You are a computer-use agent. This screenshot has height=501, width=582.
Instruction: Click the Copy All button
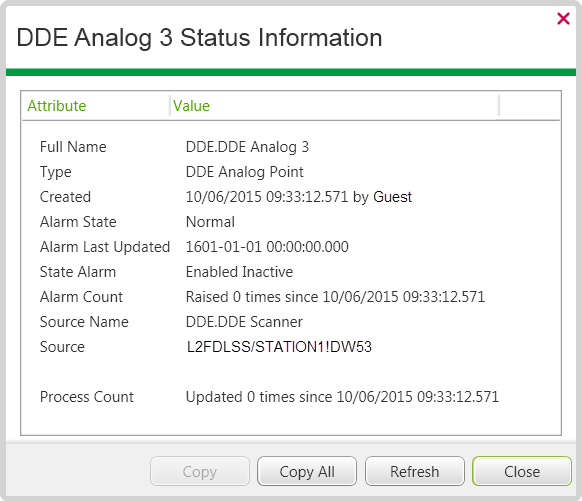click(307, 471)
